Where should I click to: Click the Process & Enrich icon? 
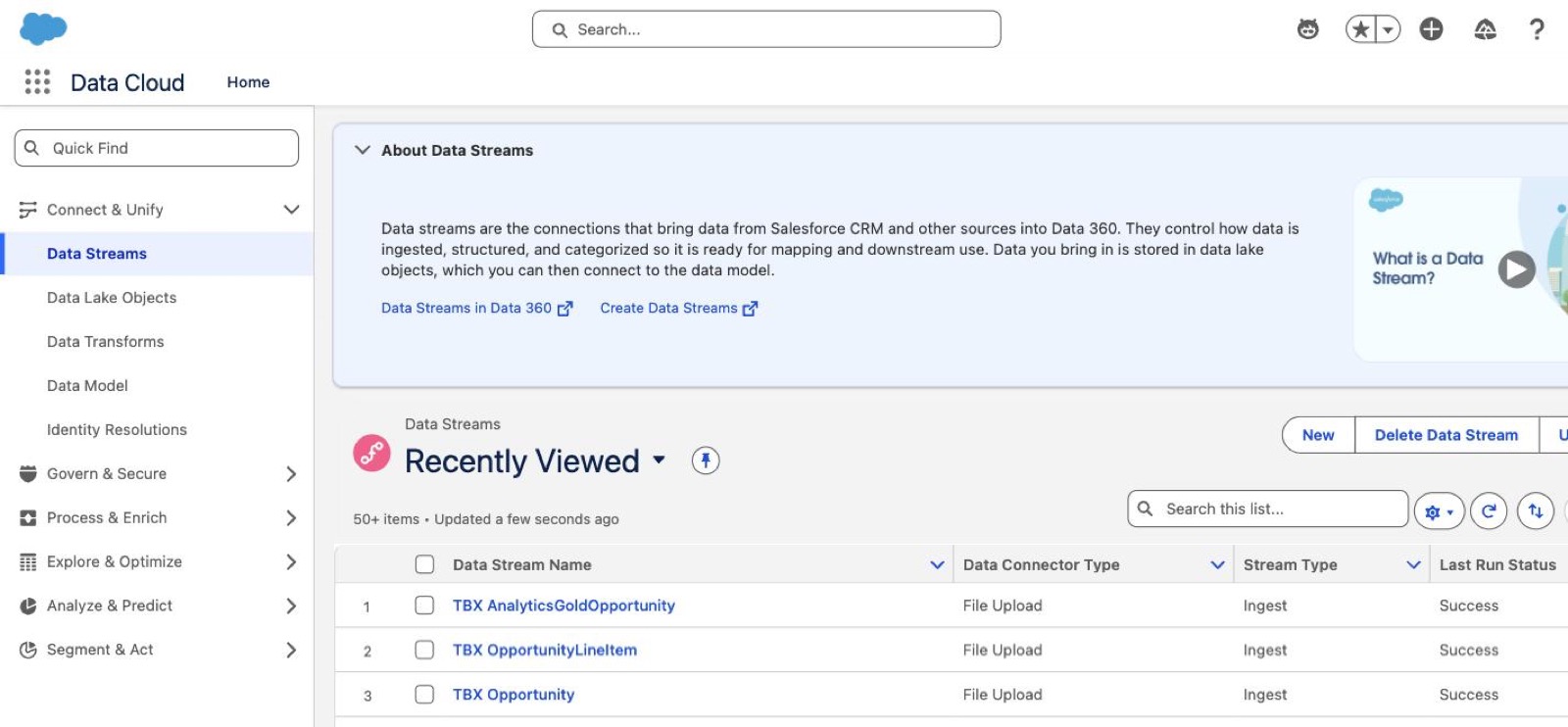tap(27, 517)
